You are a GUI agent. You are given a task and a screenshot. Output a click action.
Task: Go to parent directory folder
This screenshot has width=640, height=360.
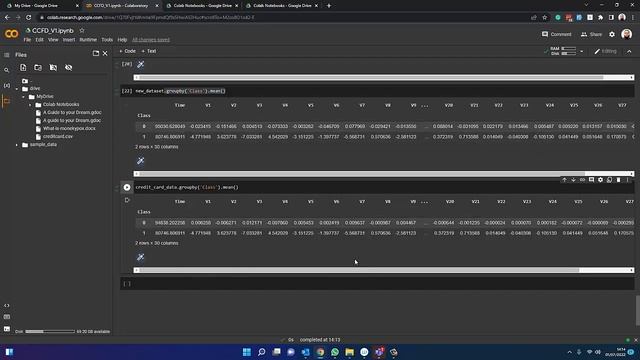(26, 81)
